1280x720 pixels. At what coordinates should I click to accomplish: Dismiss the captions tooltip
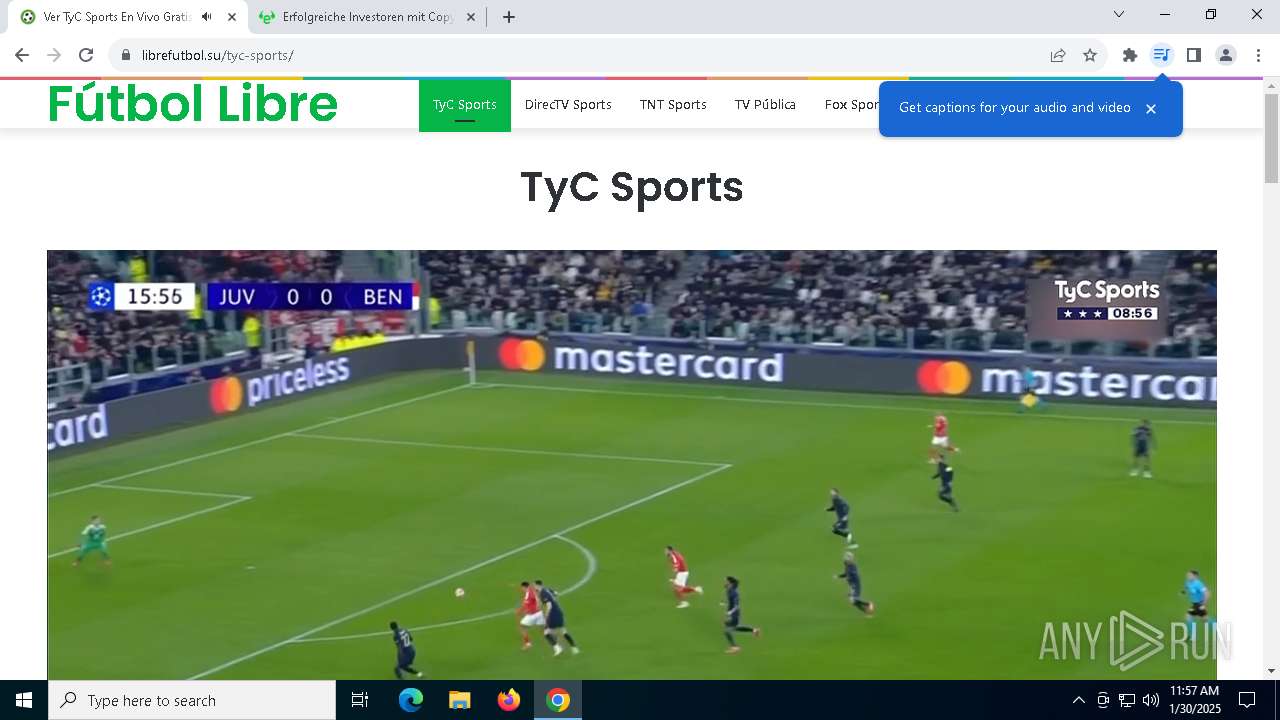tap(1151, 108)
